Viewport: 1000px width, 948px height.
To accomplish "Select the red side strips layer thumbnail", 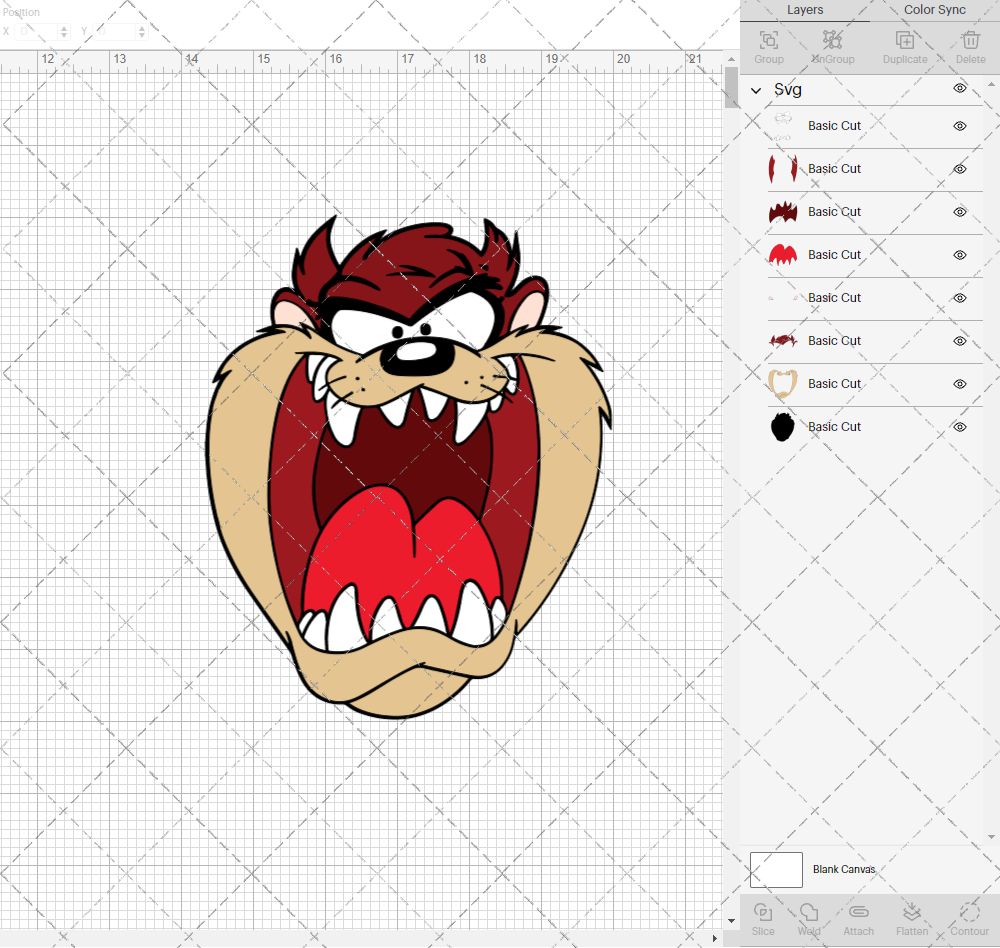I will pyautogui.click(x=783, y=168).
